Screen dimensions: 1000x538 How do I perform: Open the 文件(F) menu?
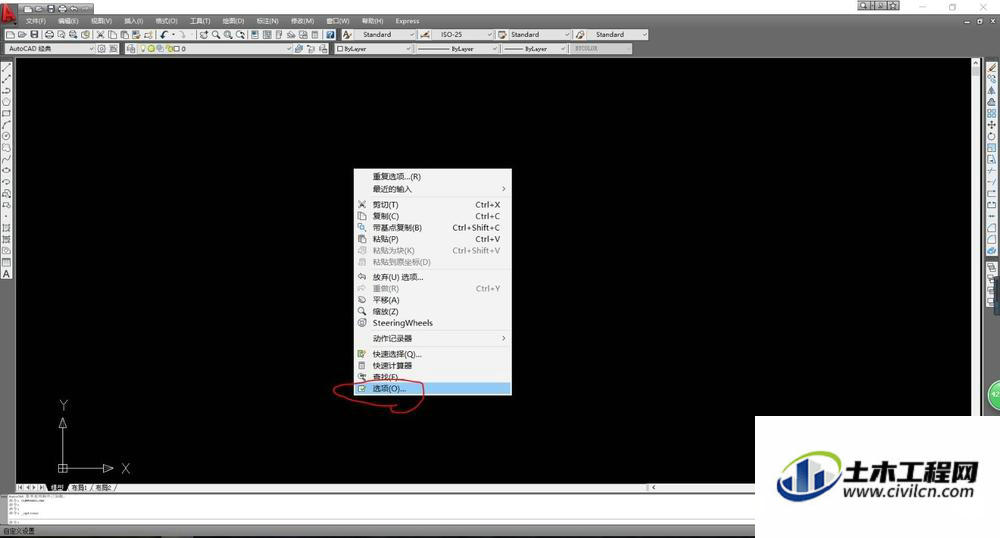(35, 21)
